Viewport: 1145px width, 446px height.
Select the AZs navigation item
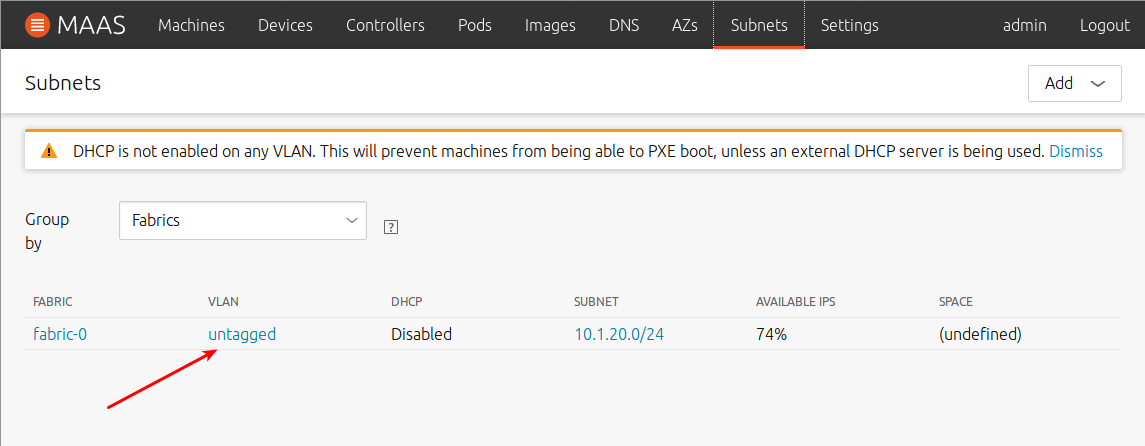684,25
